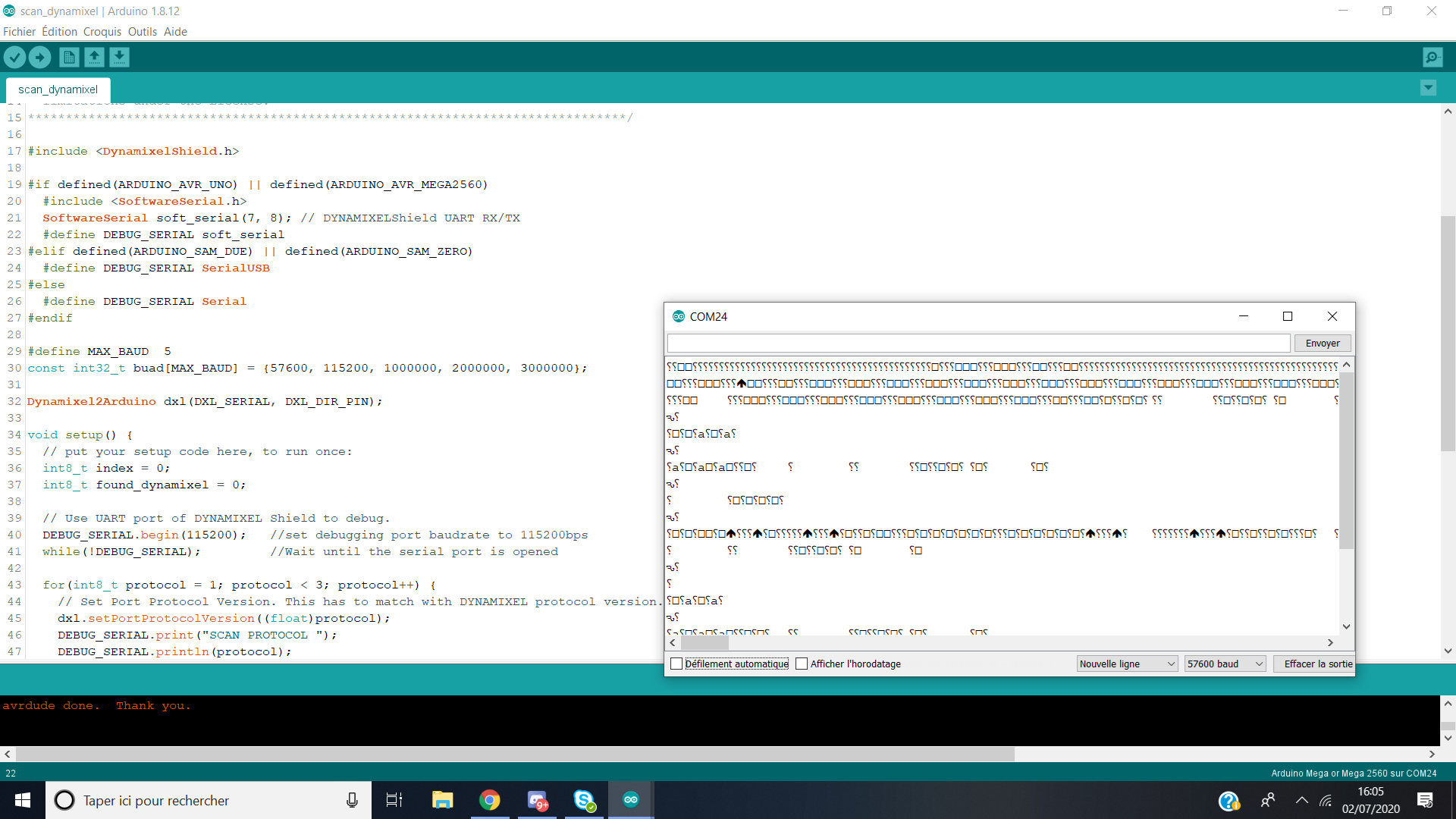1456x819 pixels.
Task: Open the Nouvelle ligne line-ending dropdown
Action: click(1127, 664)
